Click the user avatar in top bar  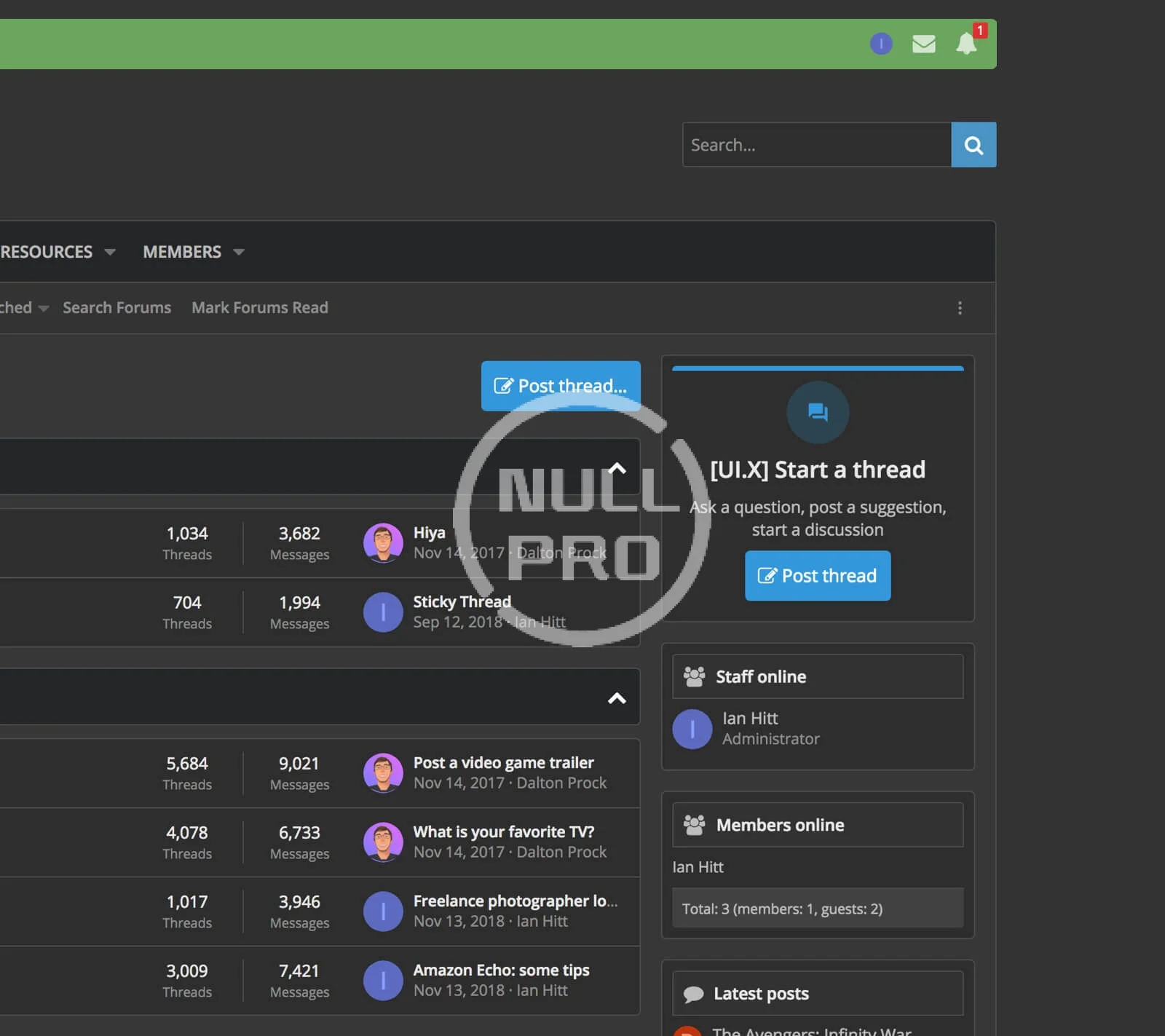click(881, 44)
